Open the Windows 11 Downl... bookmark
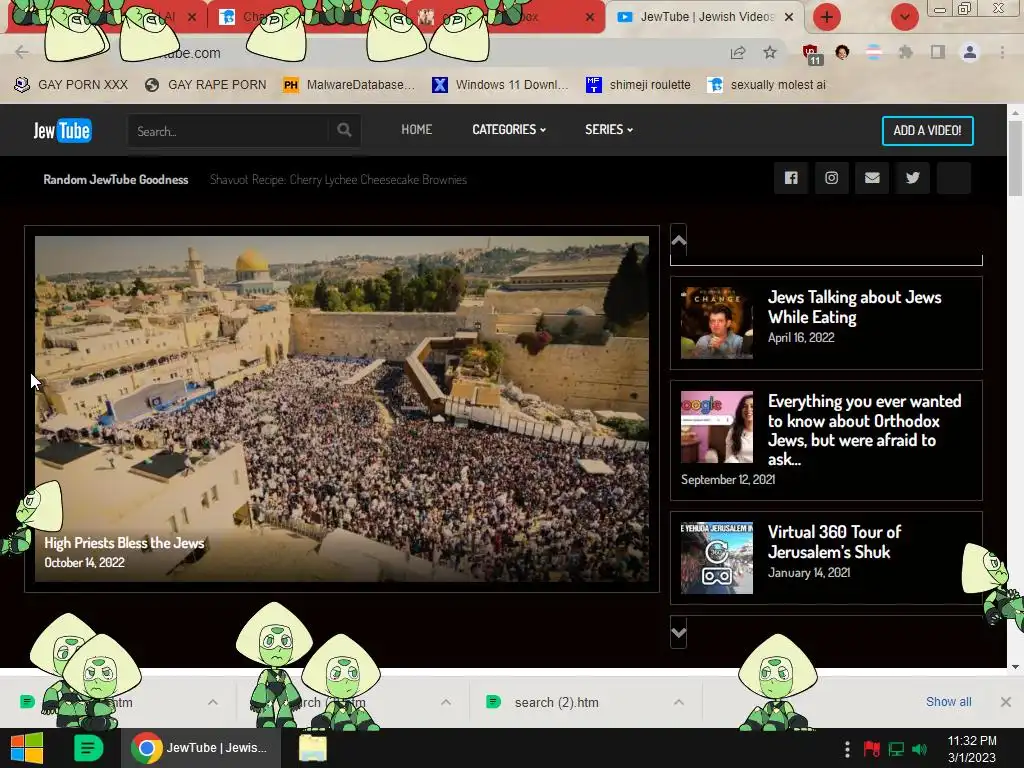This screenshot has height=768, width=1024. pyautogui.click(x=500, y=85)
